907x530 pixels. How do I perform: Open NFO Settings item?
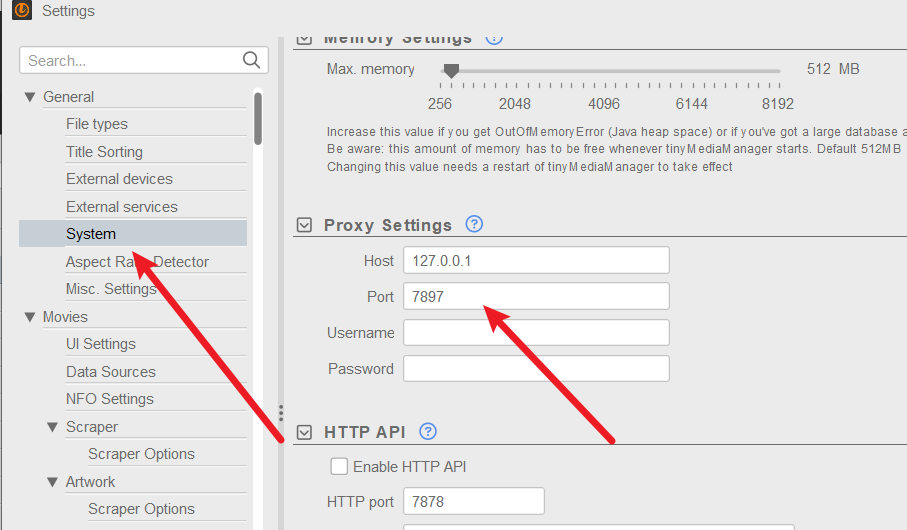click(x=109, y=399)
